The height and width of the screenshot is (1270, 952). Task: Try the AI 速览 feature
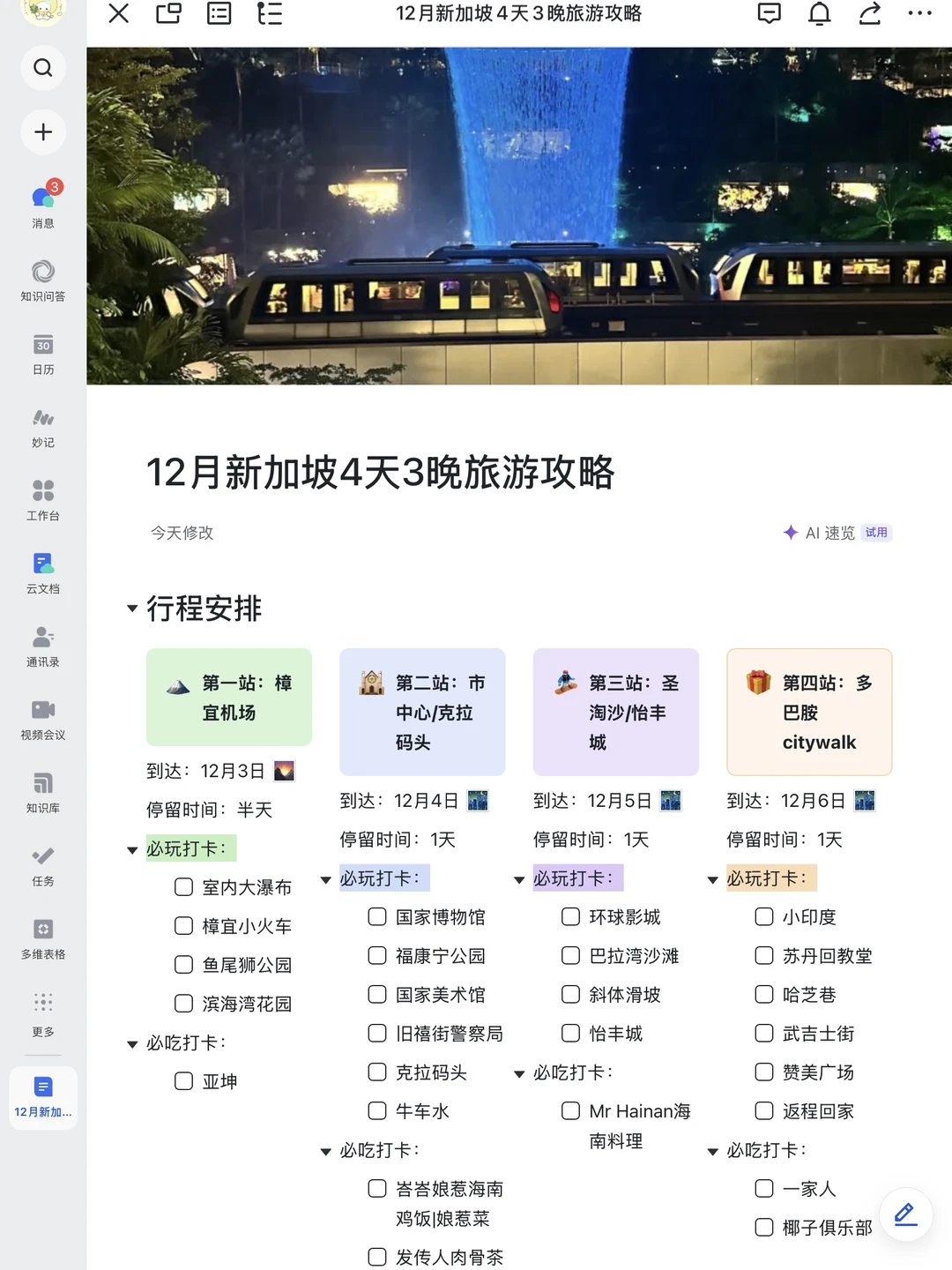827,533
